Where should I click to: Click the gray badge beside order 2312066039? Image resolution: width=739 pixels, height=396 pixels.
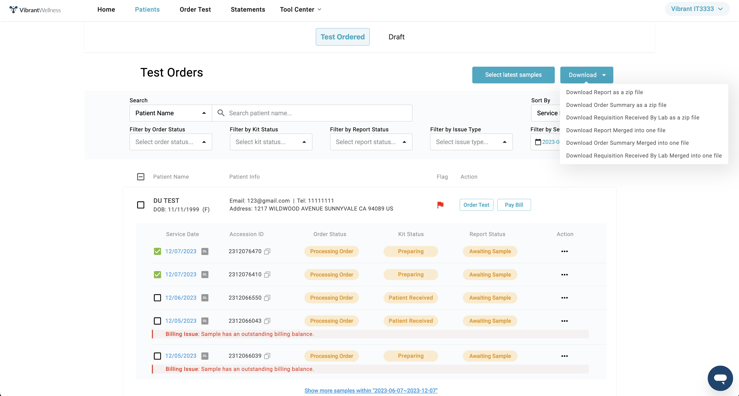coord(205,356)
